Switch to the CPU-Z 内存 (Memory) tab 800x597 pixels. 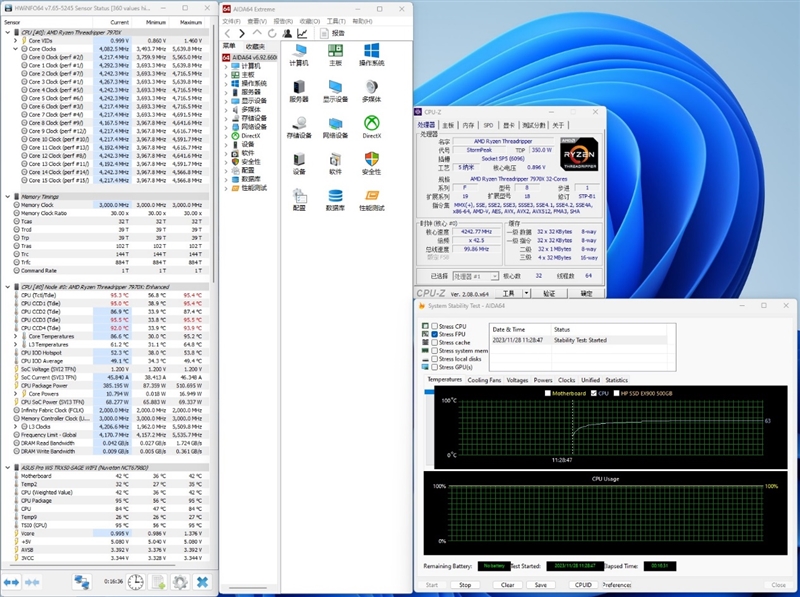(x=468, y=125)
